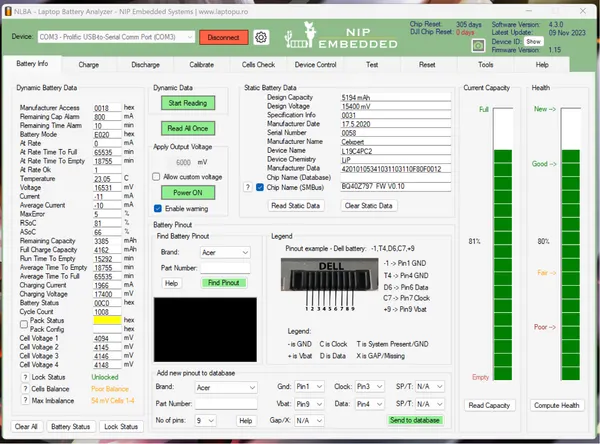This screenshot has width=600, height=444.
Task: Open the Cells Check tab
Action: (258, 64)
